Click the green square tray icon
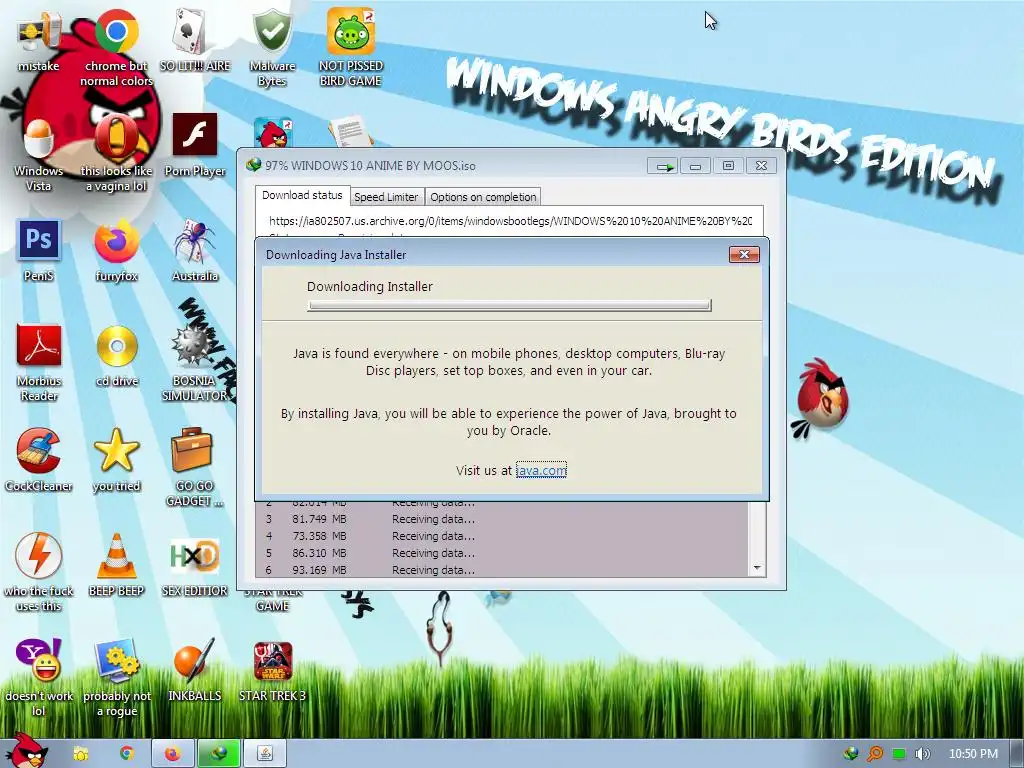This screenshot has width=1024, height=768. click(899, 754)
